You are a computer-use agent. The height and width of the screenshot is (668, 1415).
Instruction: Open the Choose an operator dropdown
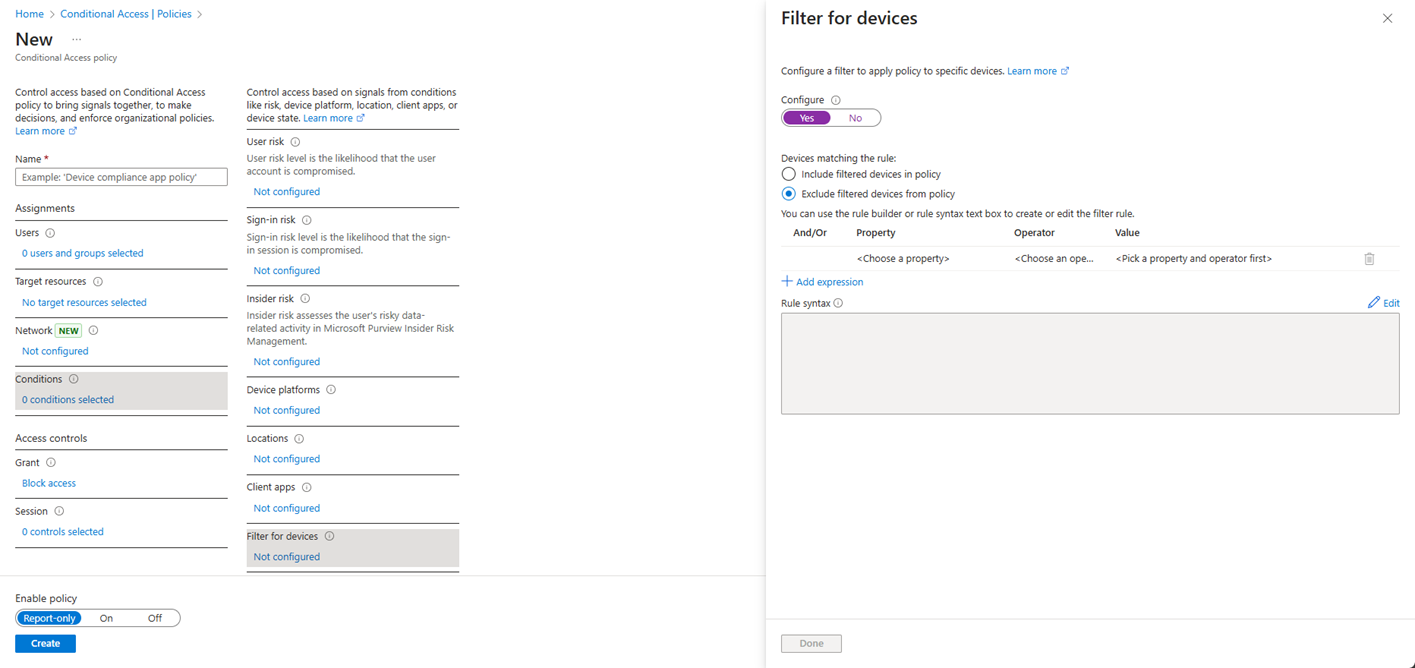pos(1054,259)
